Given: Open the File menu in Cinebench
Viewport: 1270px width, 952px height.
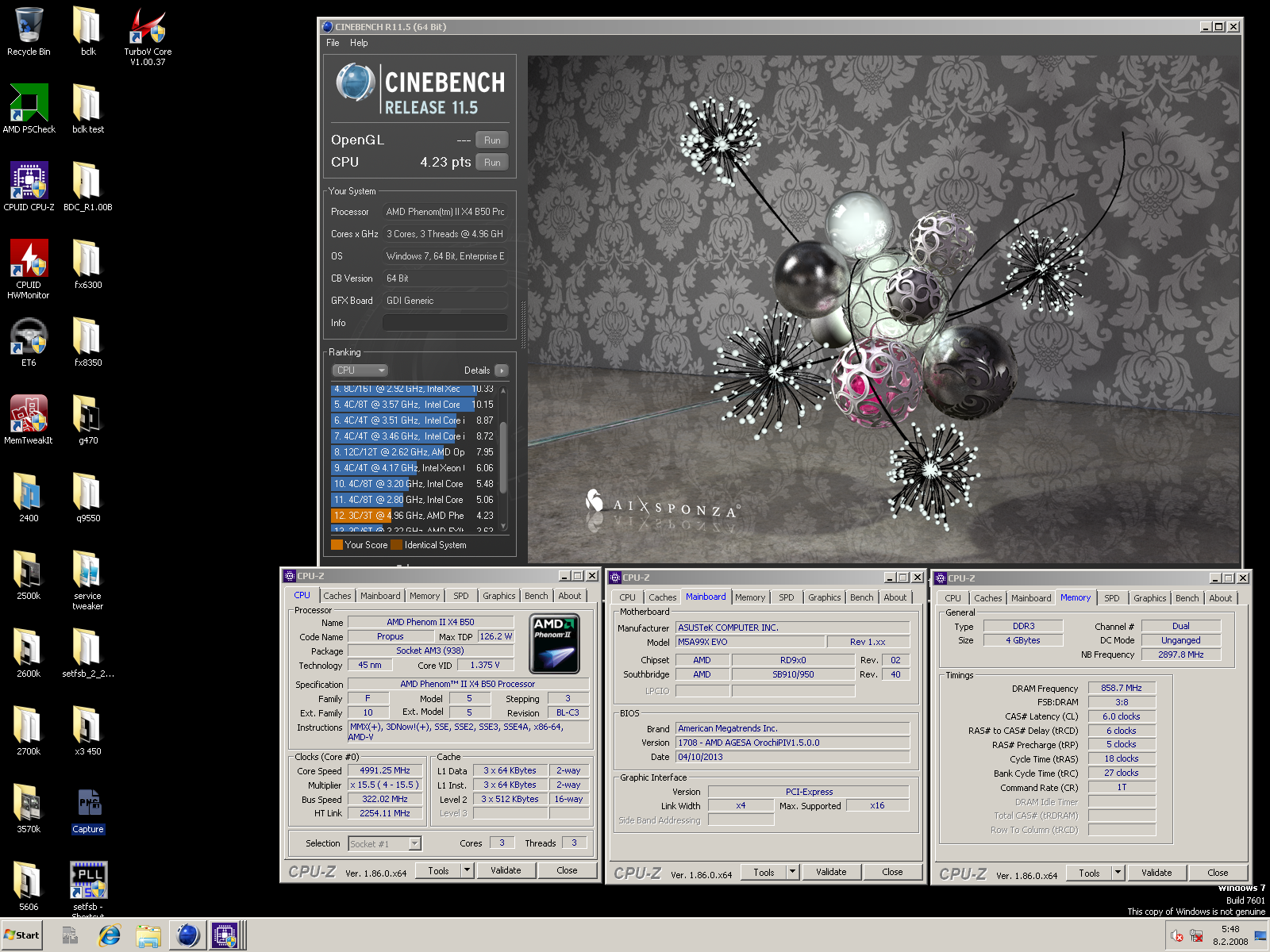Looking at the screenshot, I should point(333,43).
